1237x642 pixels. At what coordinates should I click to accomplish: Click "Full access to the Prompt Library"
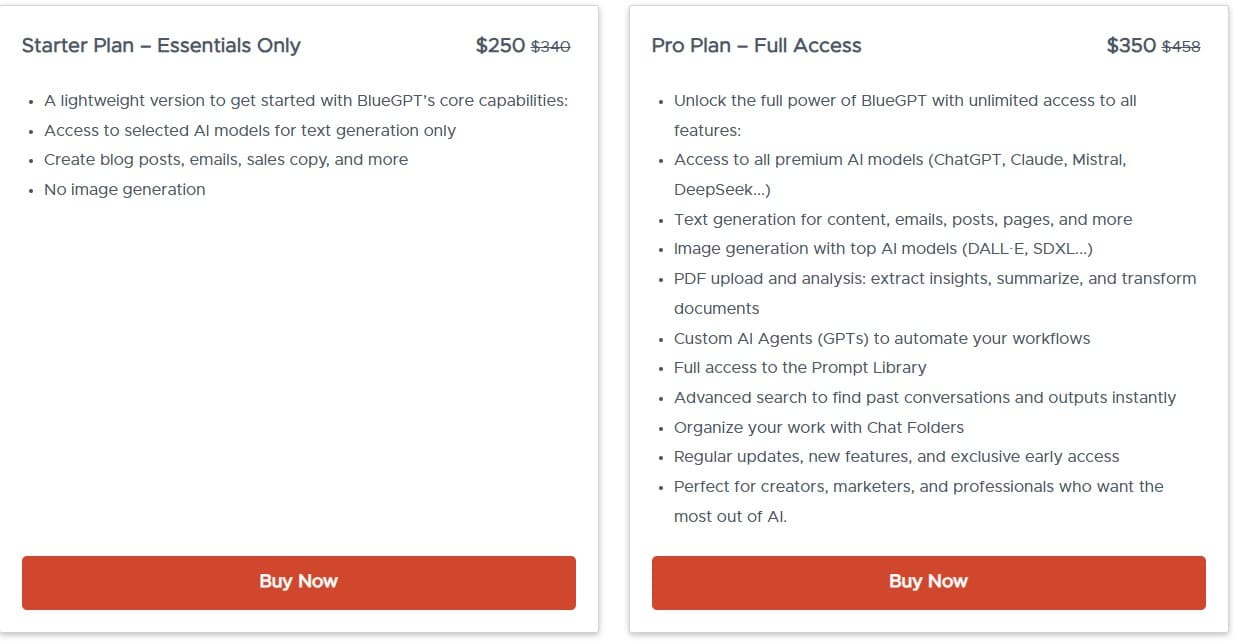[800, 368]
